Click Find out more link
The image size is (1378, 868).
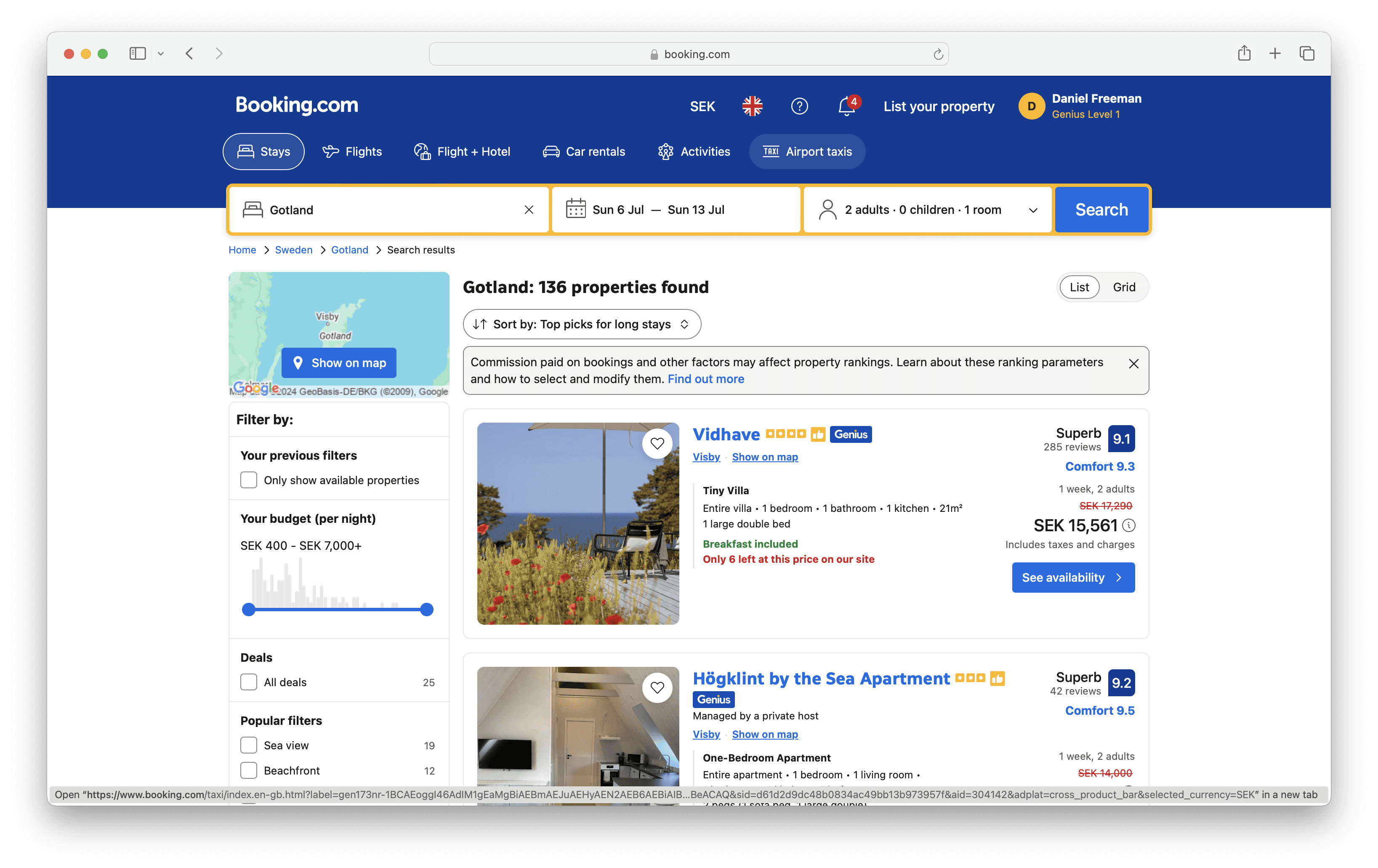point(705,379)
